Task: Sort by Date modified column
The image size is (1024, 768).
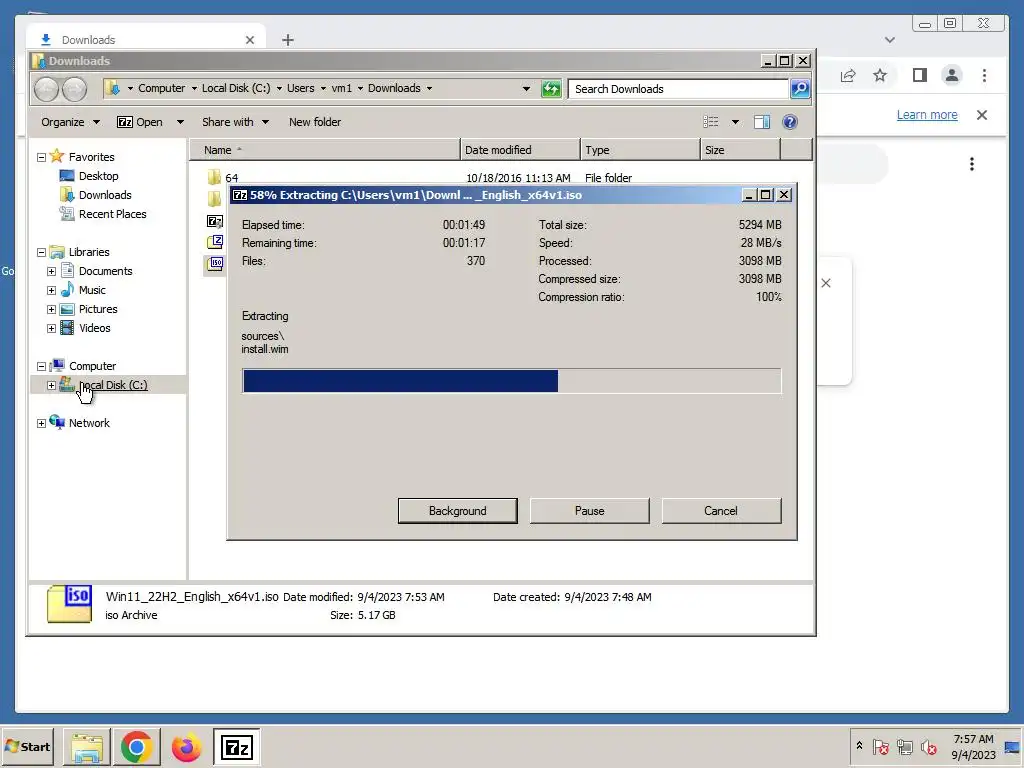Action: coord(520,150)
